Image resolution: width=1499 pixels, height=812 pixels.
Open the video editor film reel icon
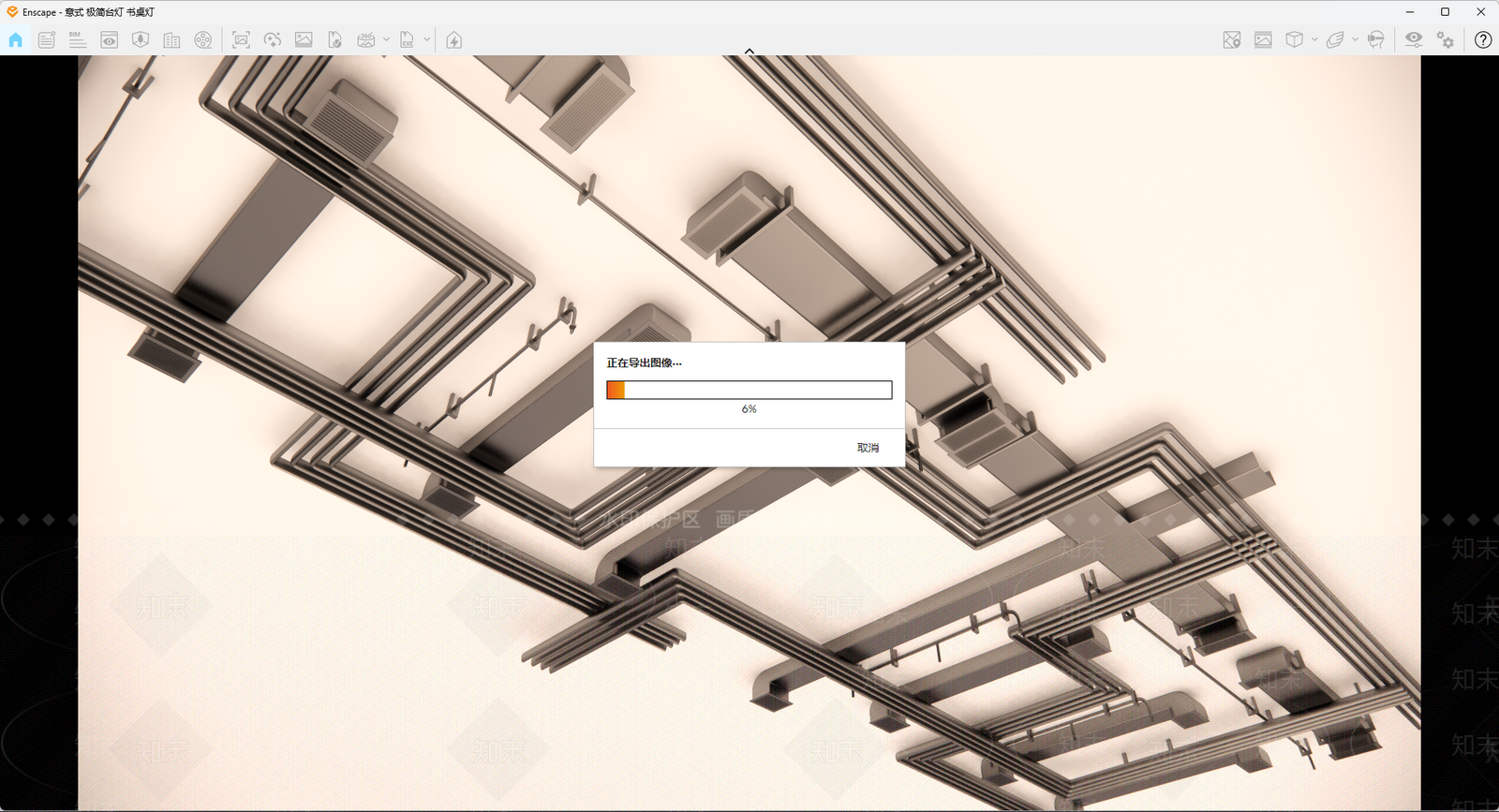tap(203, 39)
